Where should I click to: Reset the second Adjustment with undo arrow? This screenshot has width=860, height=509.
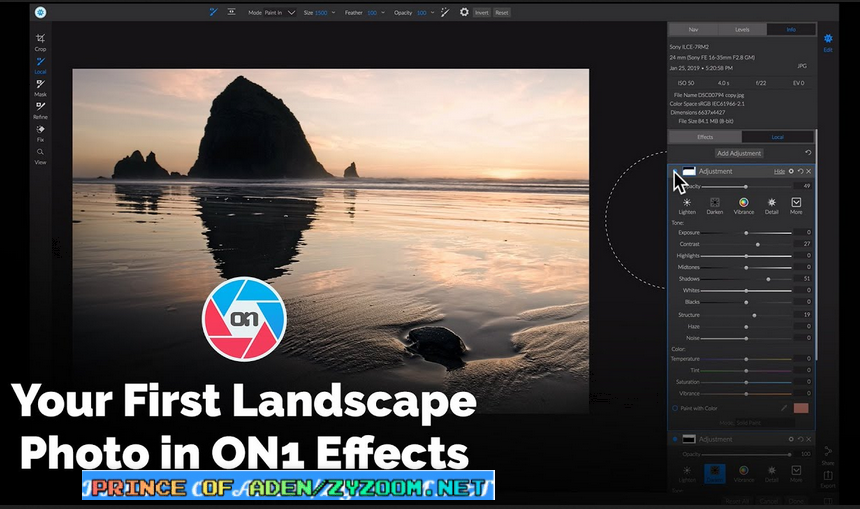pos(800,439)
